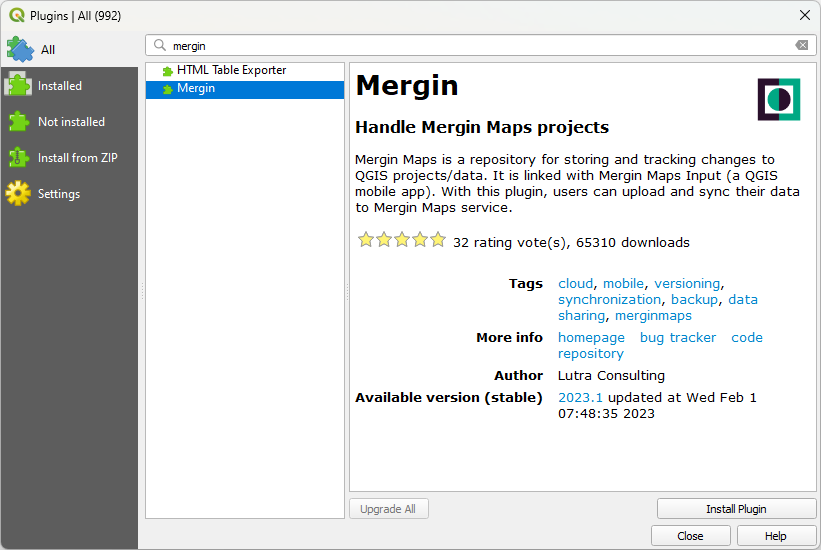Open the Installed plugins tab
Image resolution: width=821 pixels, height=550 pixels.
(x=59, y=86)
